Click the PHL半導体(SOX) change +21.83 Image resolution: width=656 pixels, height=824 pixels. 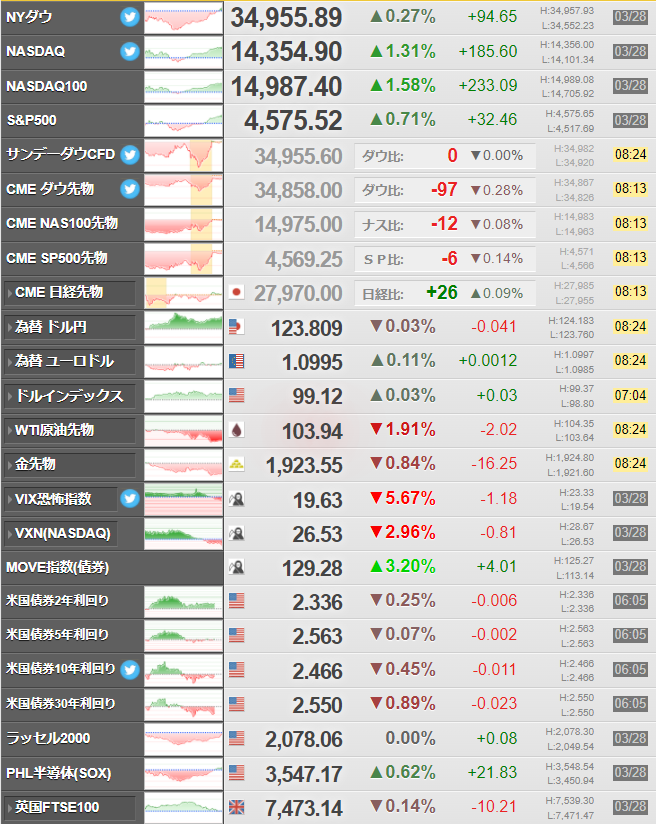pyautogui.click(x=493, y=772)
